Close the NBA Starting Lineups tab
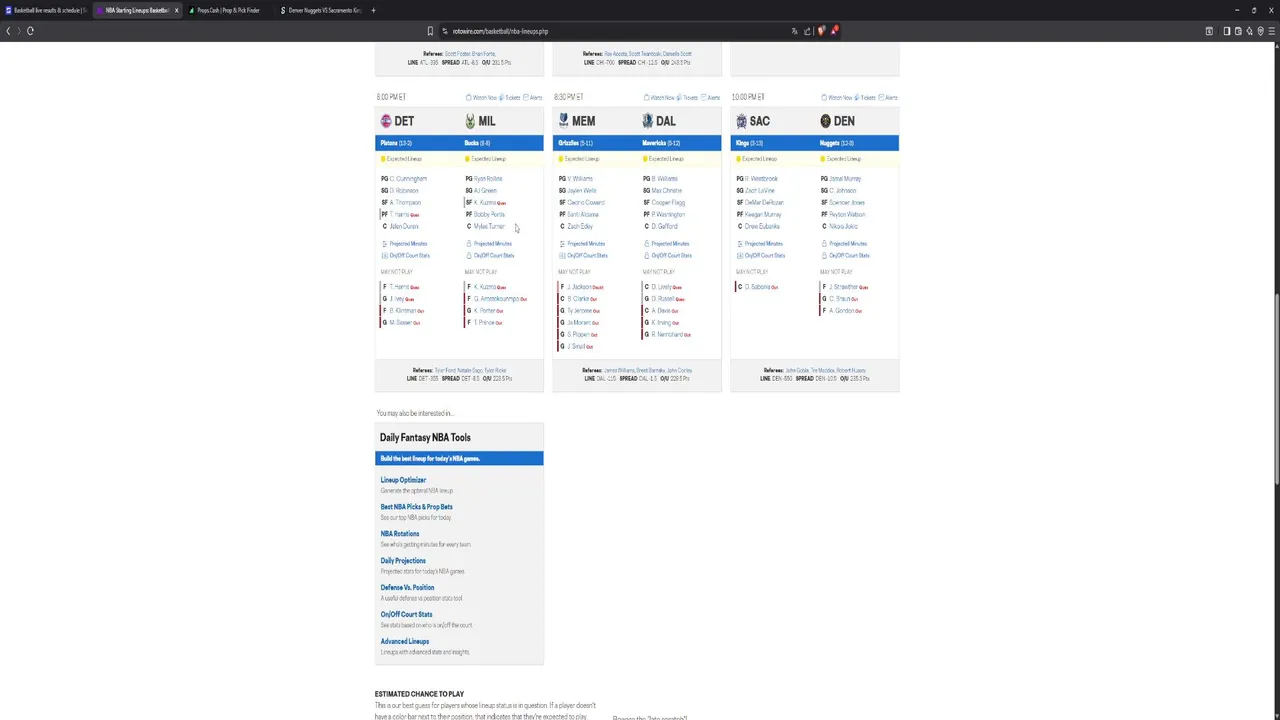 [176, 10]
